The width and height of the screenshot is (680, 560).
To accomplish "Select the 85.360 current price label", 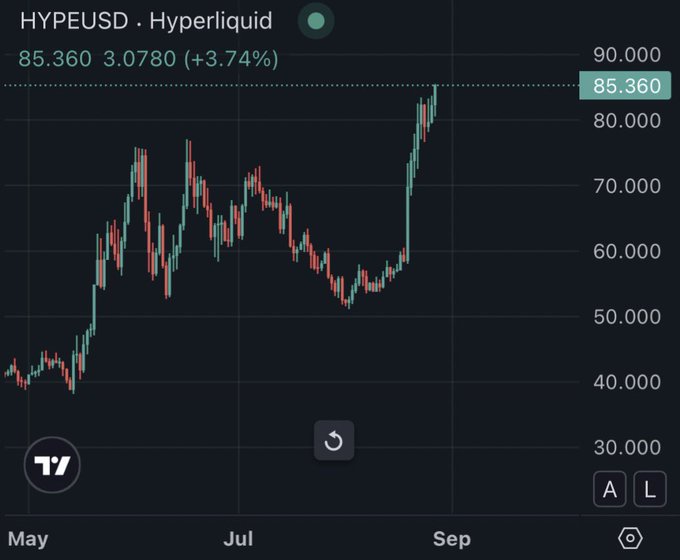I will coord(625,85).
